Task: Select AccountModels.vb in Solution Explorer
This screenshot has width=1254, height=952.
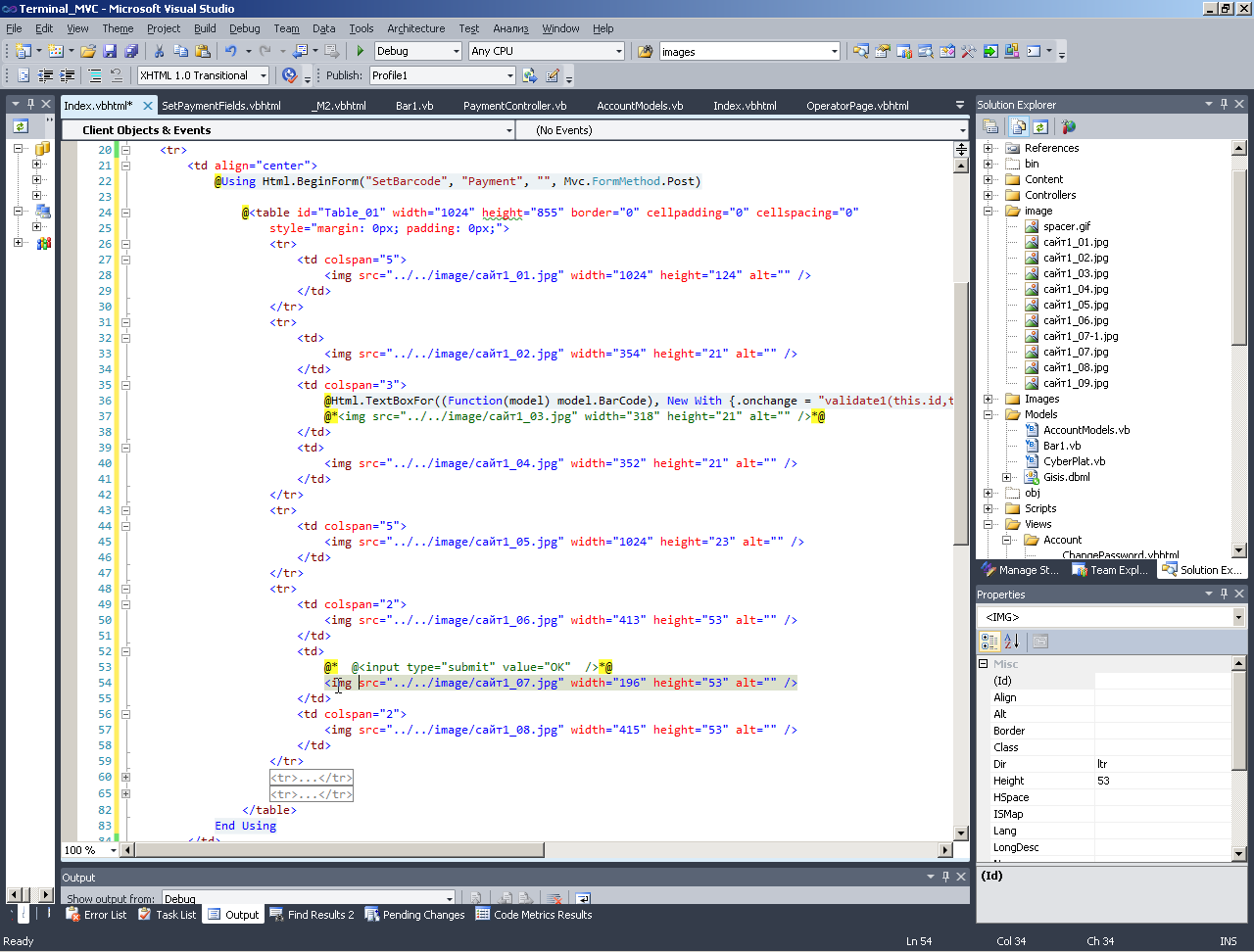Action: click(x=1085, y=430)
